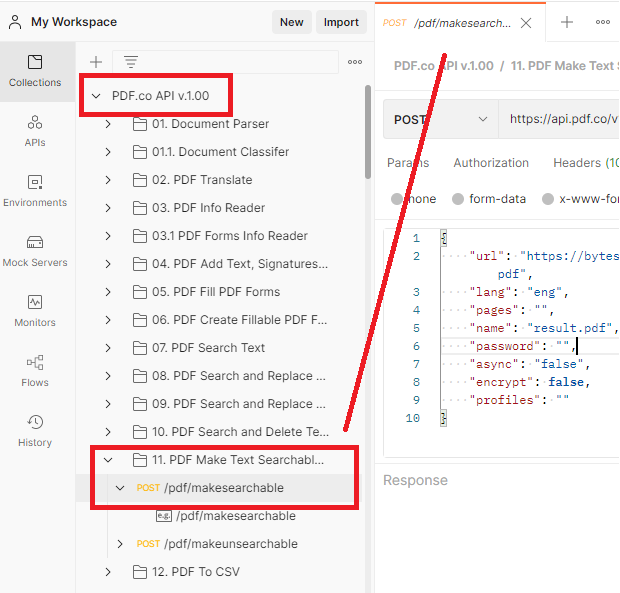Expand the 03. PDF Info Reader chevron
620x593 pixels.
[108, 208]
